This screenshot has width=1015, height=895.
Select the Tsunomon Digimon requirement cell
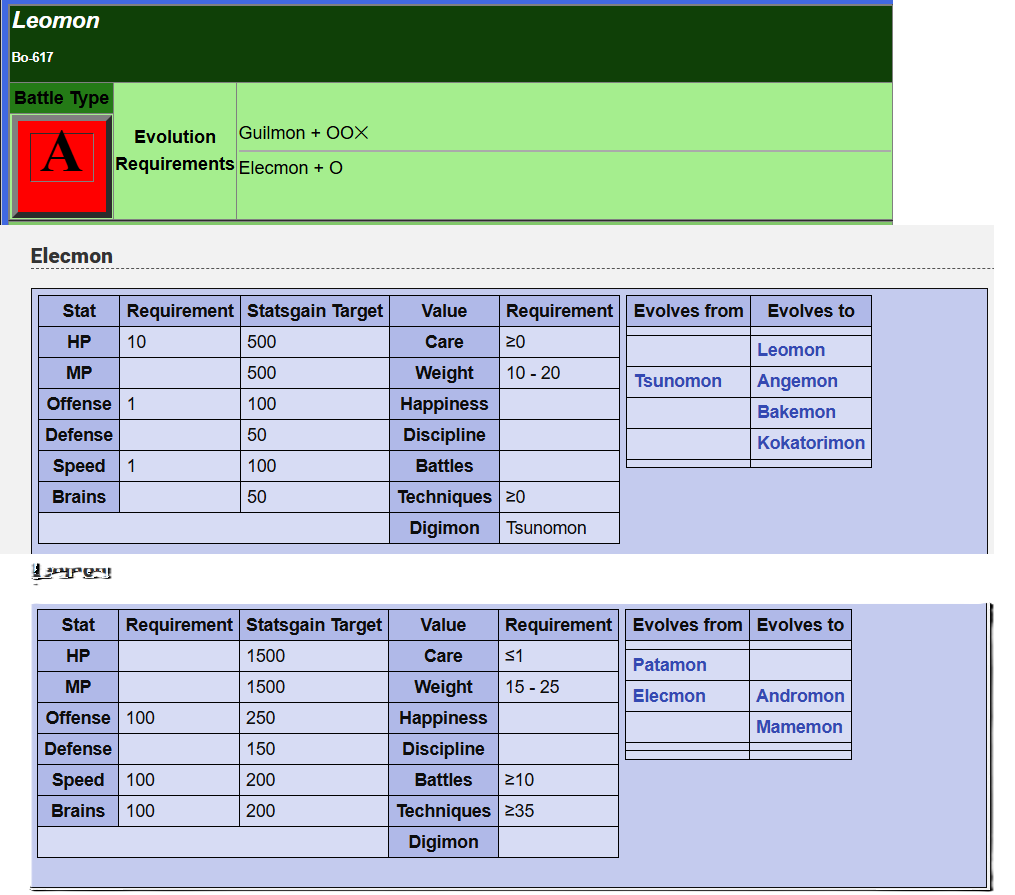559,529
